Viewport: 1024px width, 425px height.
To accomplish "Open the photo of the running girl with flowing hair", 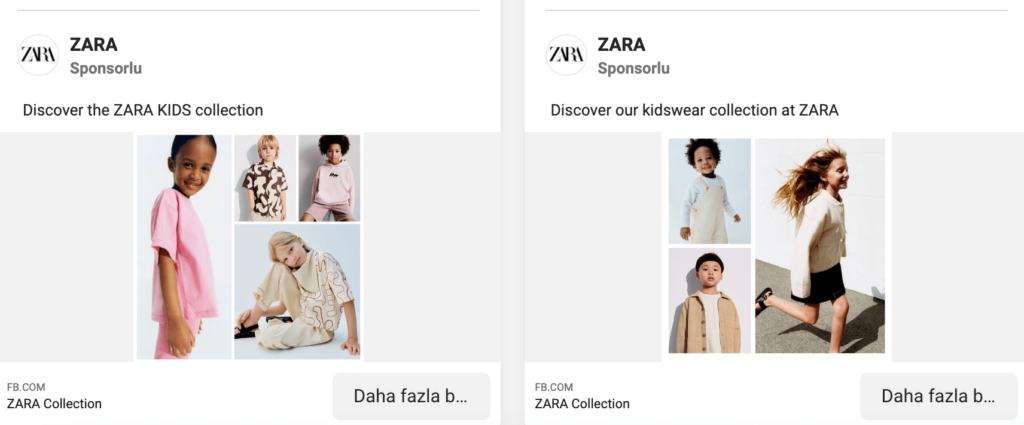I will [819, 245].
